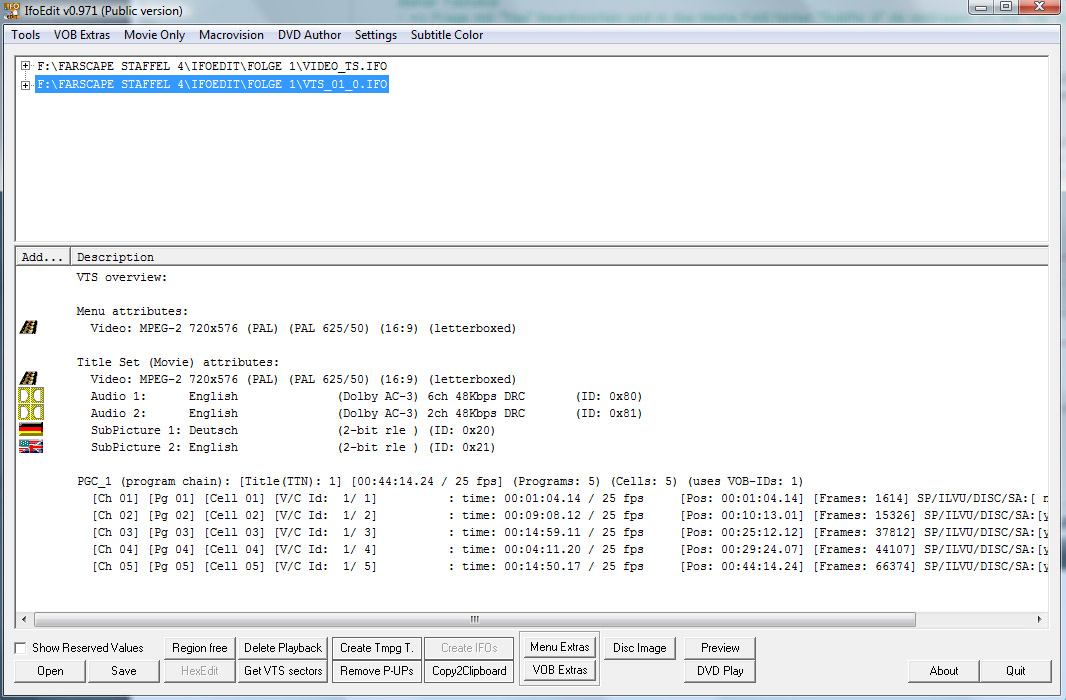Select the Dolby icon for Audio 1
Screen dimensions: 1066x700
30,396
